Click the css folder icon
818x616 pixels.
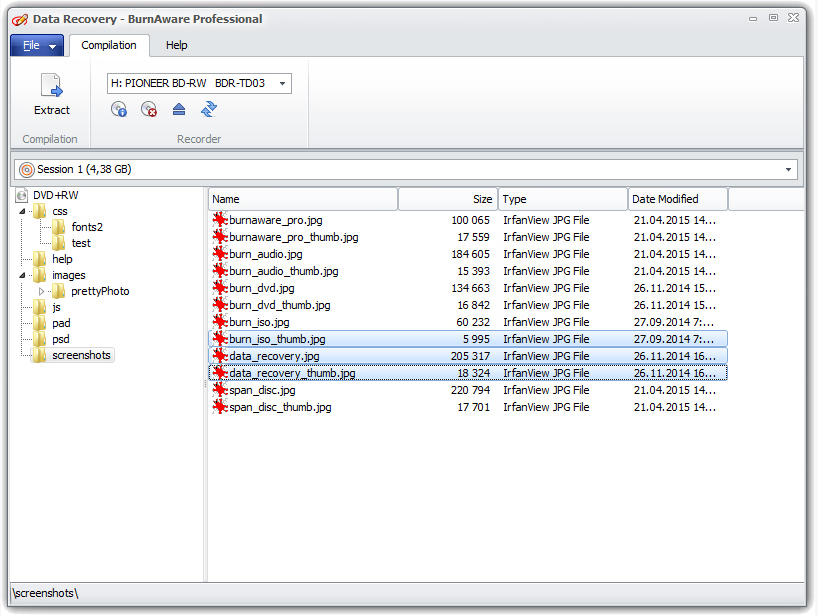click(x=40, y=211)
